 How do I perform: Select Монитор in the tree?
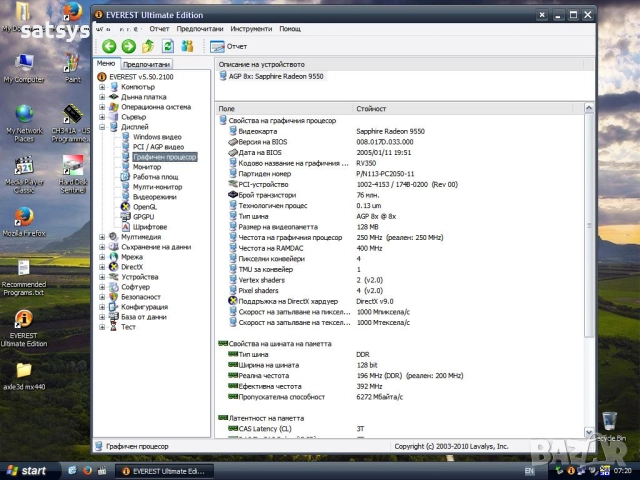(x=147, y=167)
